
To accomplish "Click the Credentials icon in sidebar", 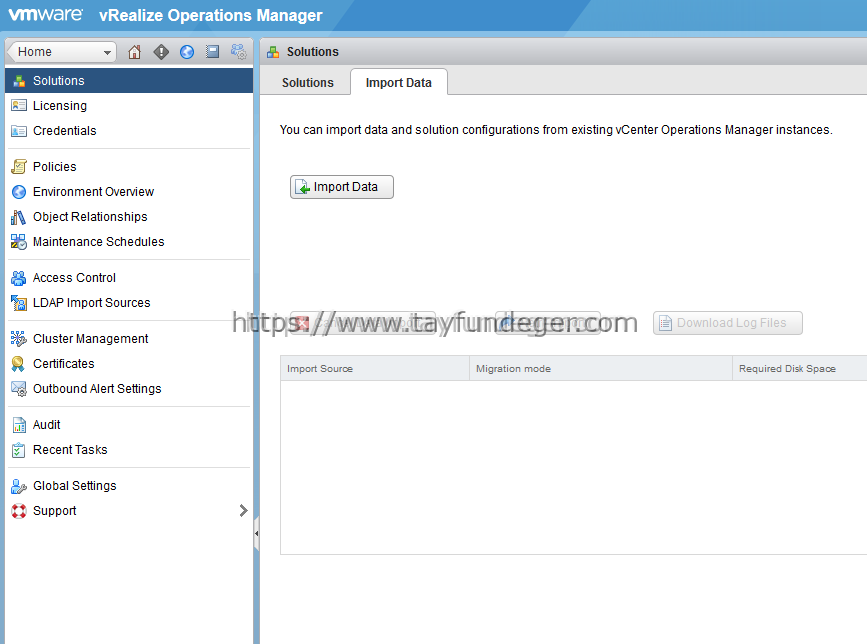I will click(x=19, y=131).
